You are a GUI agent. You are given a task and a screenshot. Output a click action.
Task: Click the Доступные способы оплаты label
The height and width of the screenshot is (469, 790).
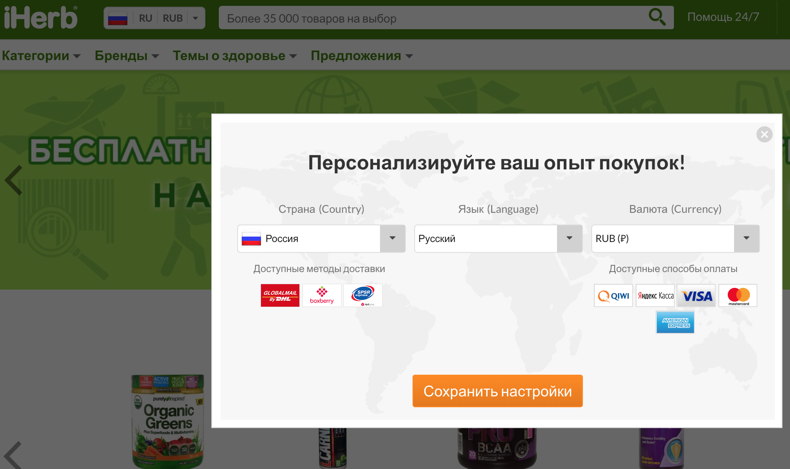pyautogui.click(x=673, y=269)
